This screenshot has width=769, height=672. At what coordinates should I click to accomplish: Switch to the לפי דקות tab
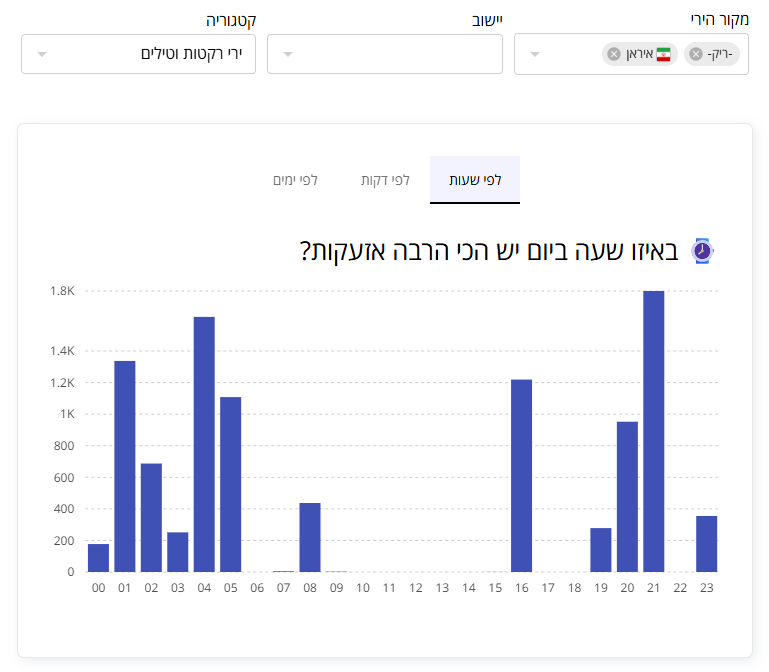[385, 180]
